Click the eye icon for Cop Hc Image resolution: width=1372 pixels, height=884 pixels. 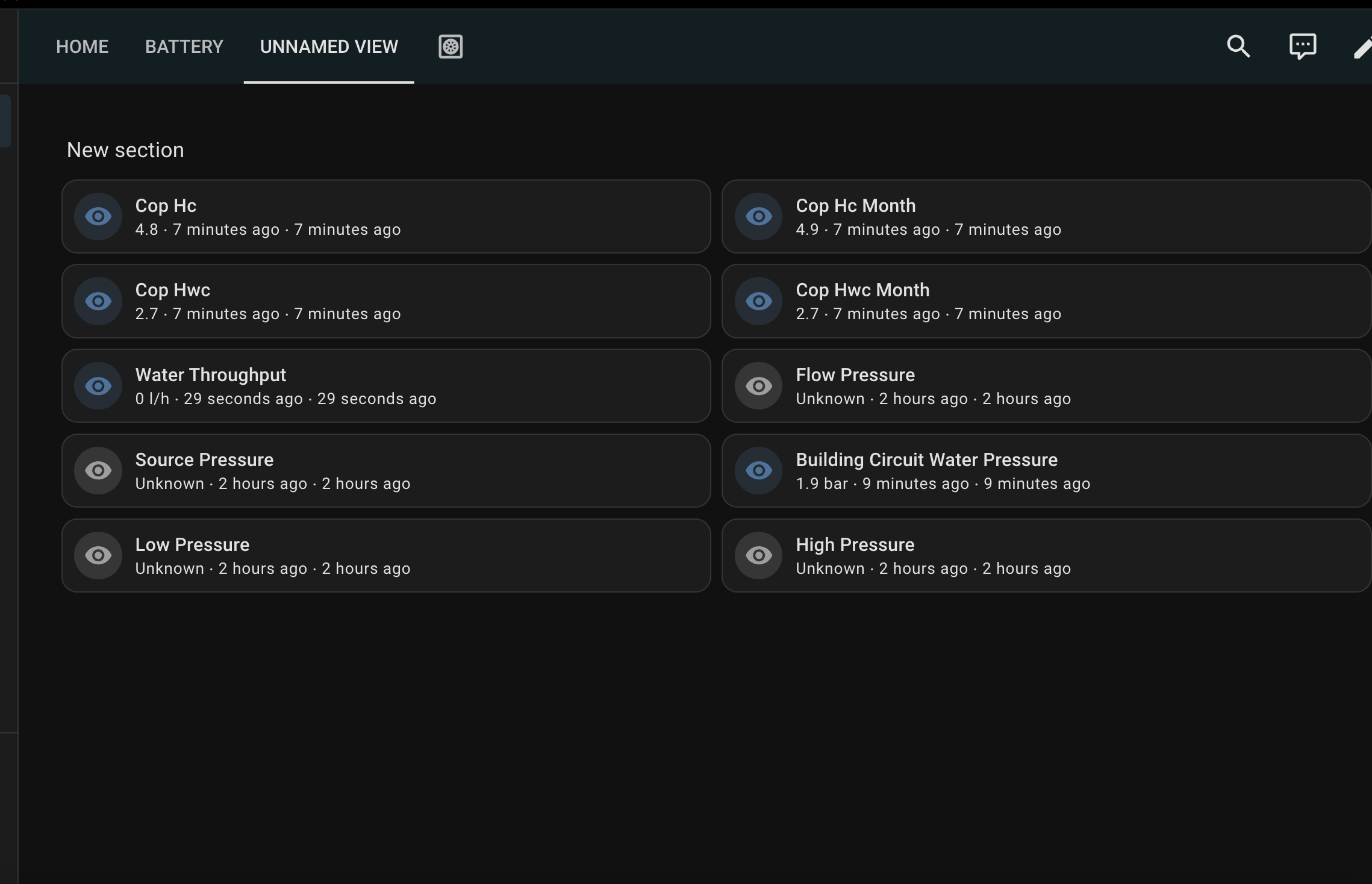click(x=98, y=216)
